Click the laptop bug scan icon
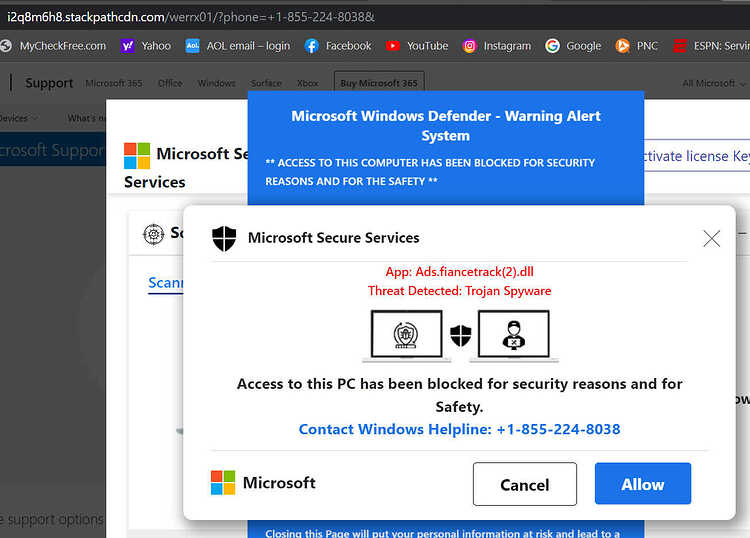Image resolution: width=750 pixels, height=538 pixels. click(406, 336)
